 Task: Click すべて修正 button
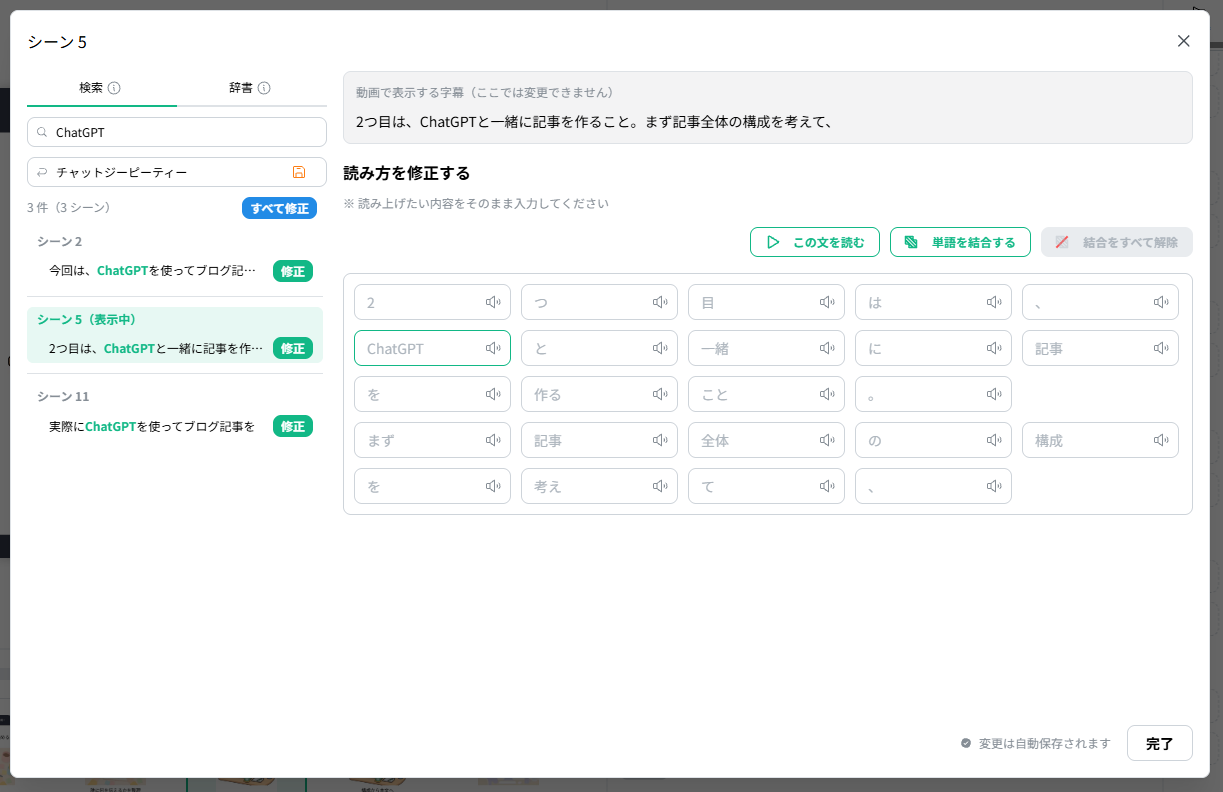(279, 208)
